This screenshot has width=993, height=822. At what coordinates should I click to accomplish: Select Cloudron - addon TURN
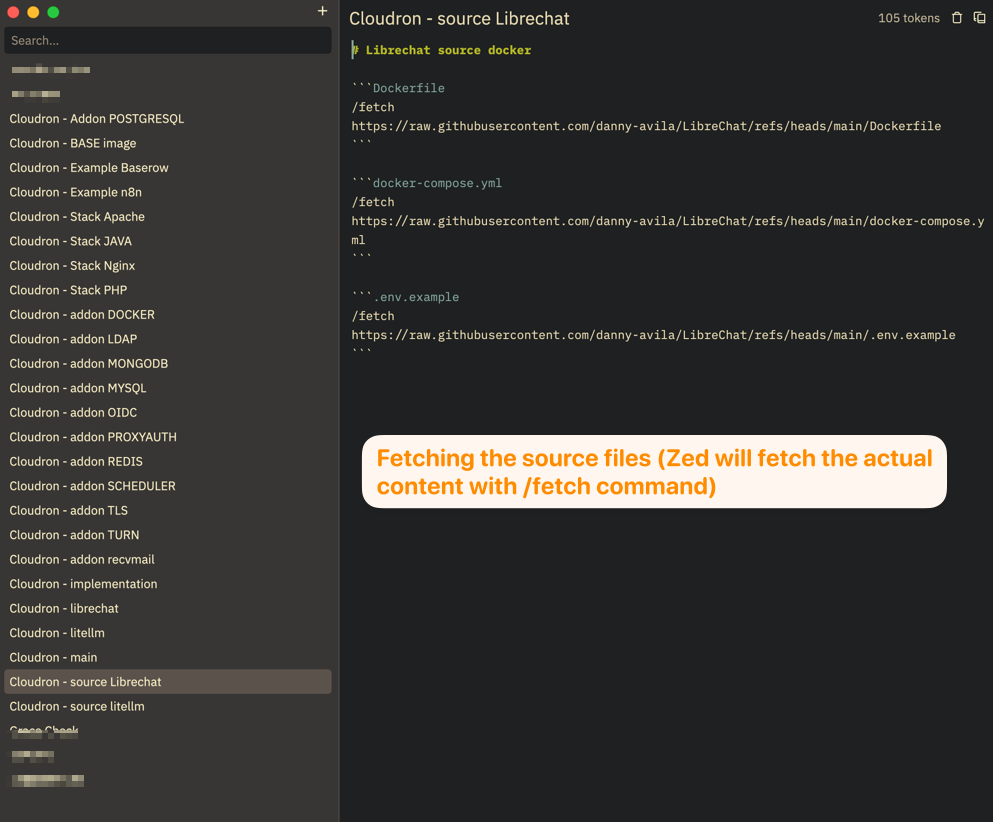pos(168,535)
